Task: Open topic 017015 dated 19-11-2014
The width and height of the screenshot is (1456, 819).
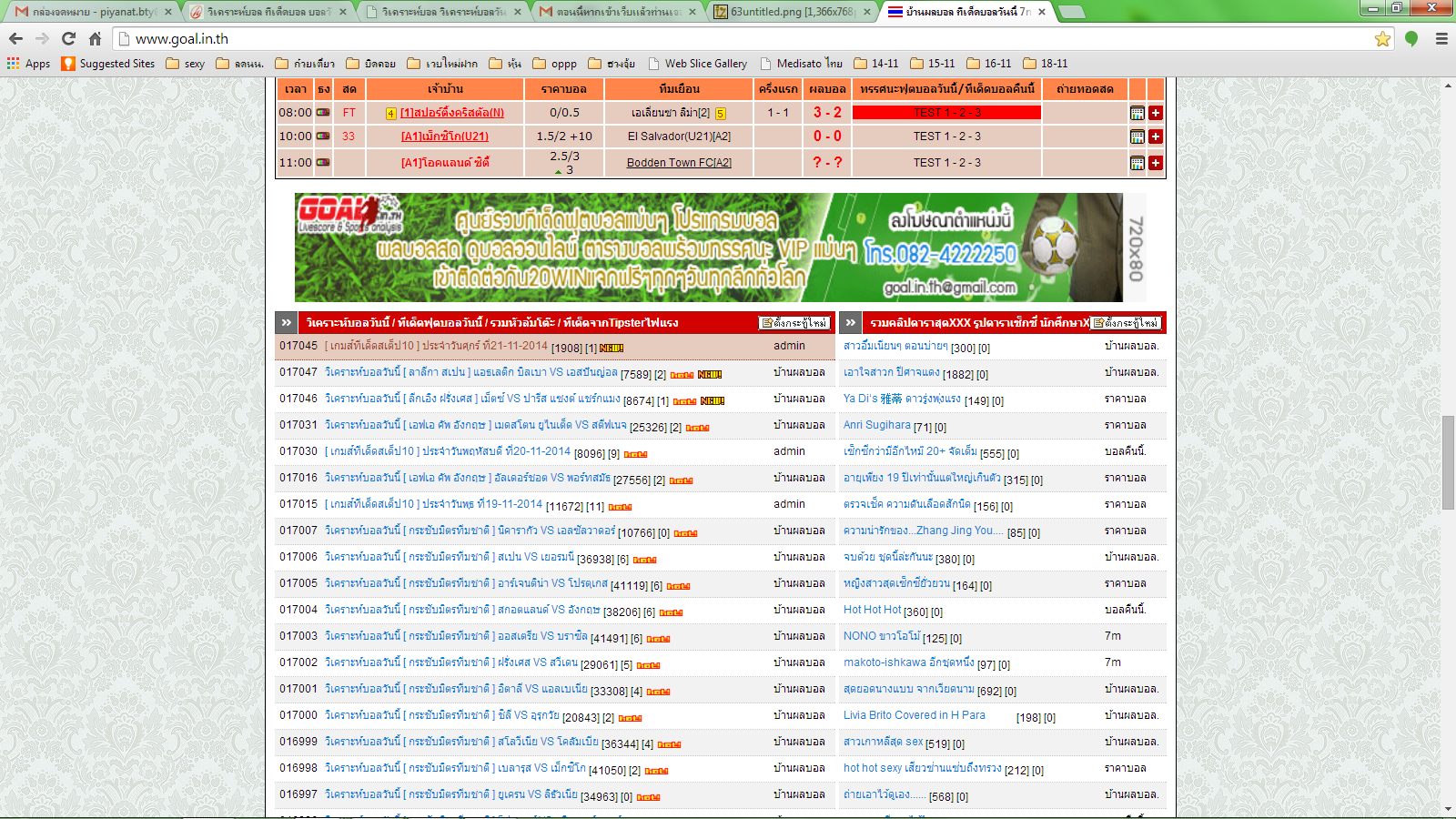Action: [433, 505]
